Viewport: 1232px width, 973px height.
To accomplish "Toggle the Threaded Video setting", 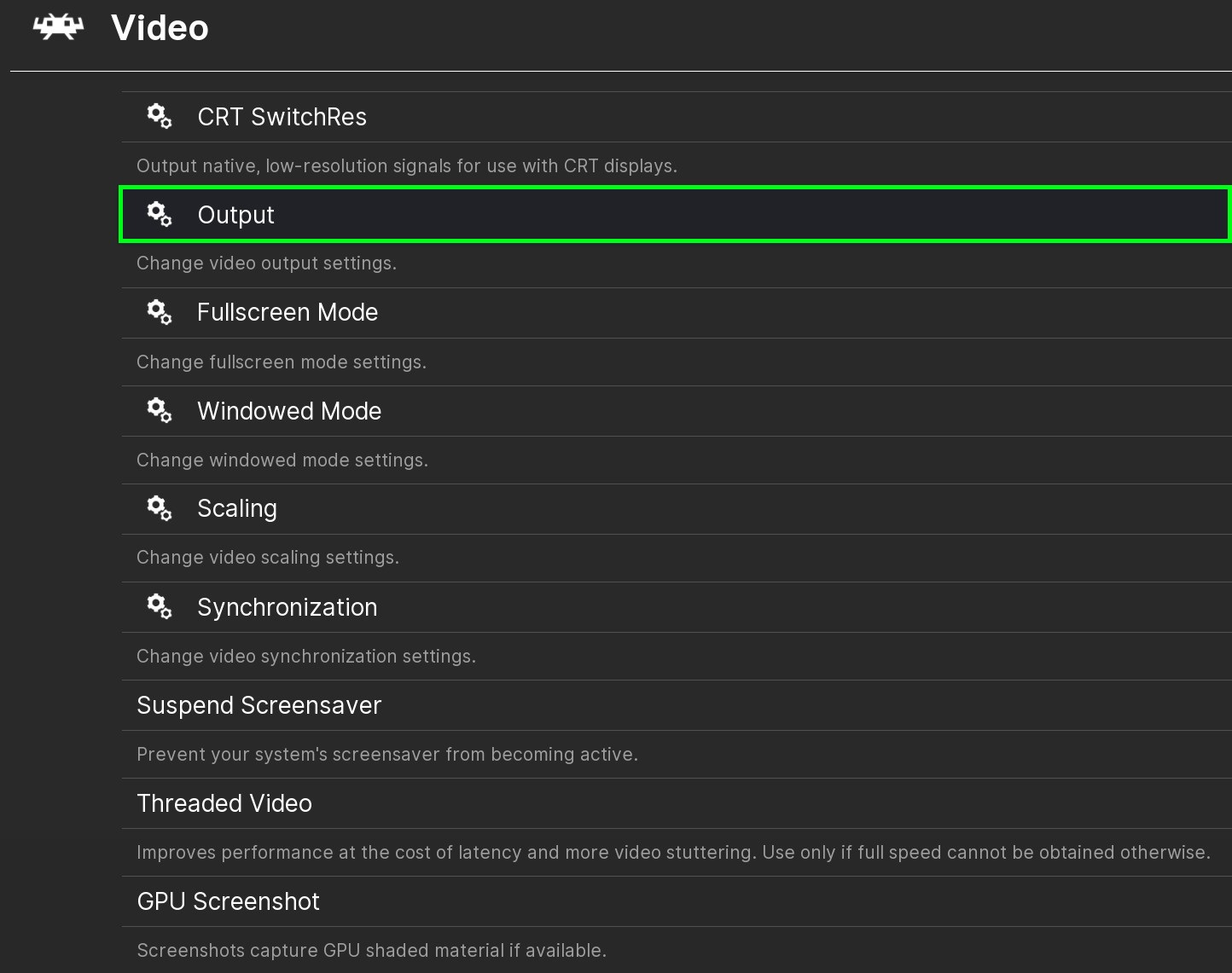I will (x=224, y=803).
